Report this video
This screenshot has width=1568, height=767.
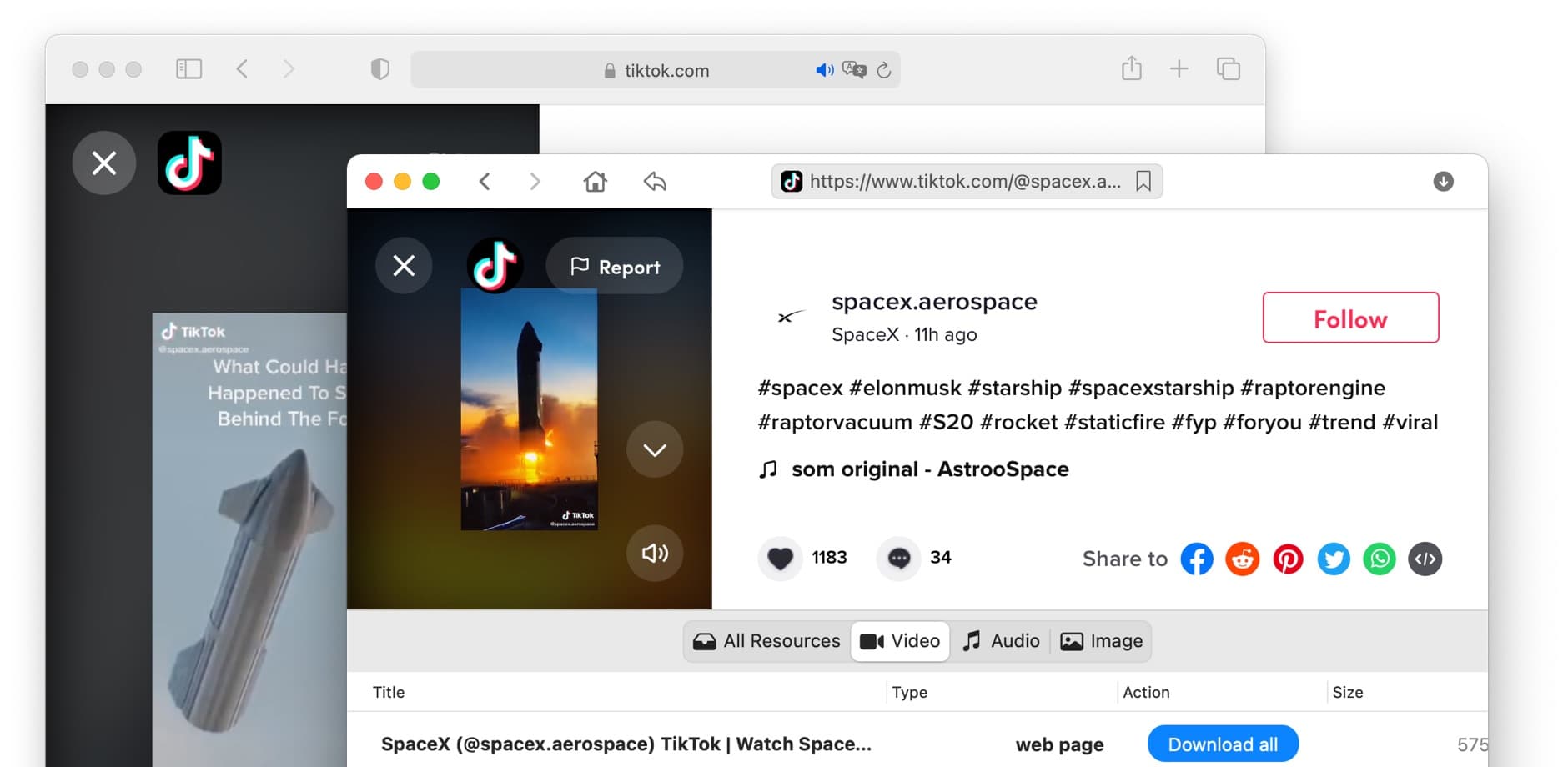[x=615, y=266]
